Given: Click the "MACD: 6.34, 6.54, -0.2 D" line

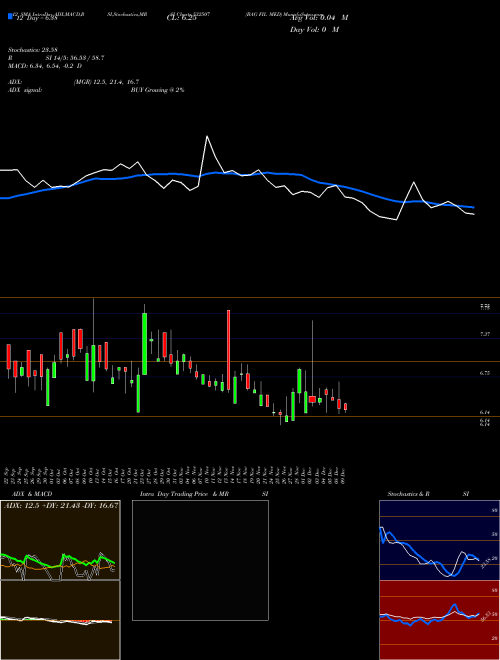Looking at the screenshot, I should (x=45, y=66).
